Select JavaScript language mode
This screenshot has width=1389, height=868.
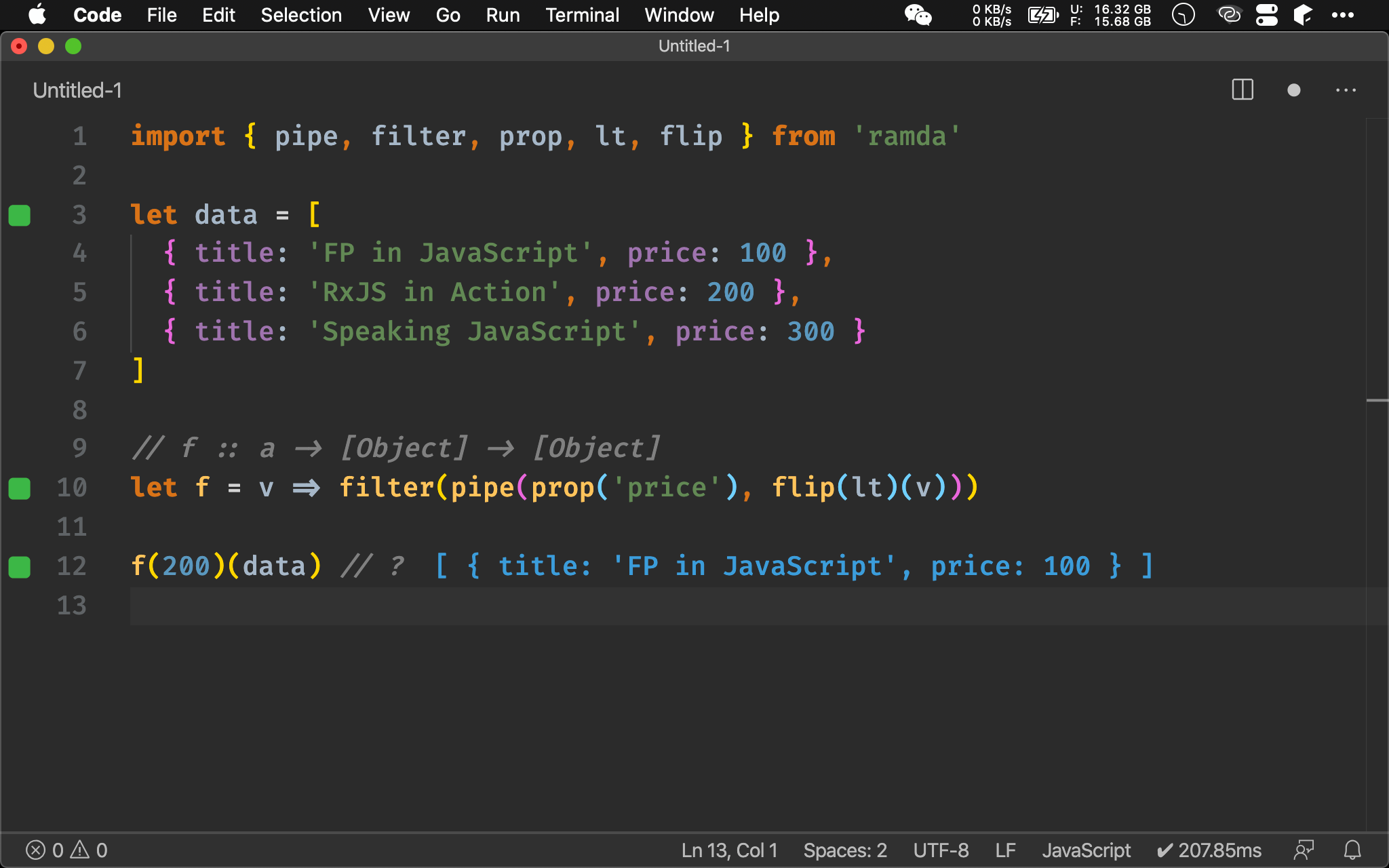click(x=1086, y=850)
